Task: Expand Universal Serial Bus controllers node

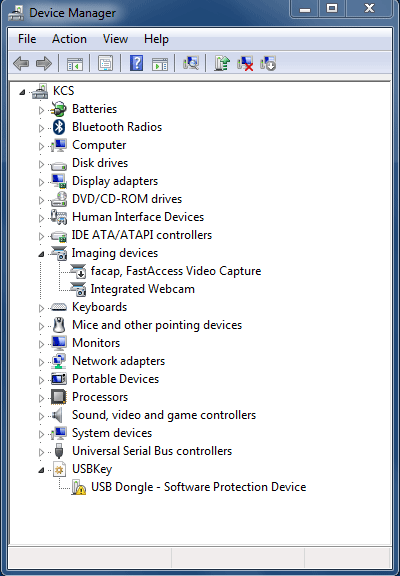Action: click(41, 452)
